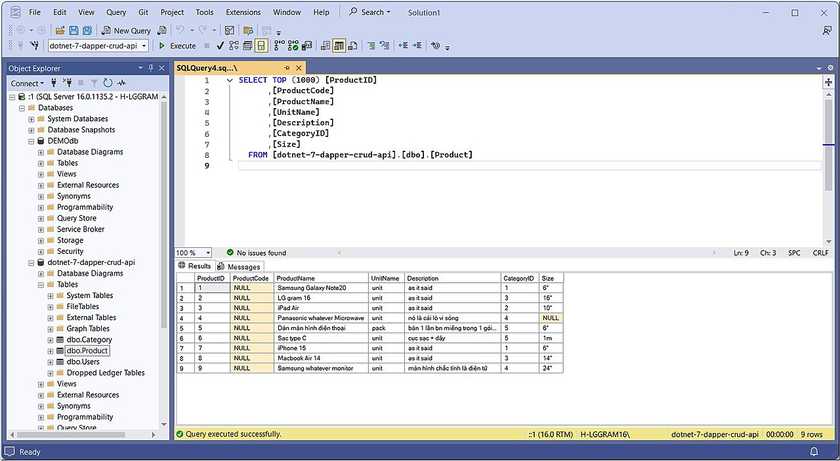Close the SQLQuery4.sql tab
Image resolution: width=840 pixels, height=461 pixels.
(x=299, y=68)
